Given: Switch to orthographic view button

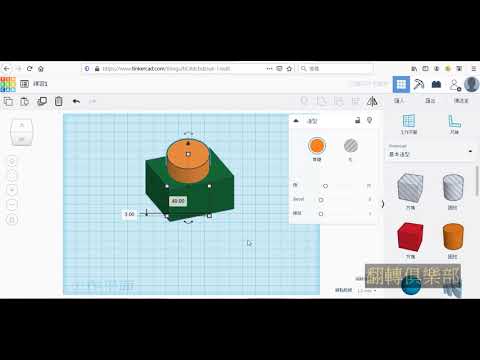Looking at the screenshot, I should pyautogui.click(x=12, y=220).
